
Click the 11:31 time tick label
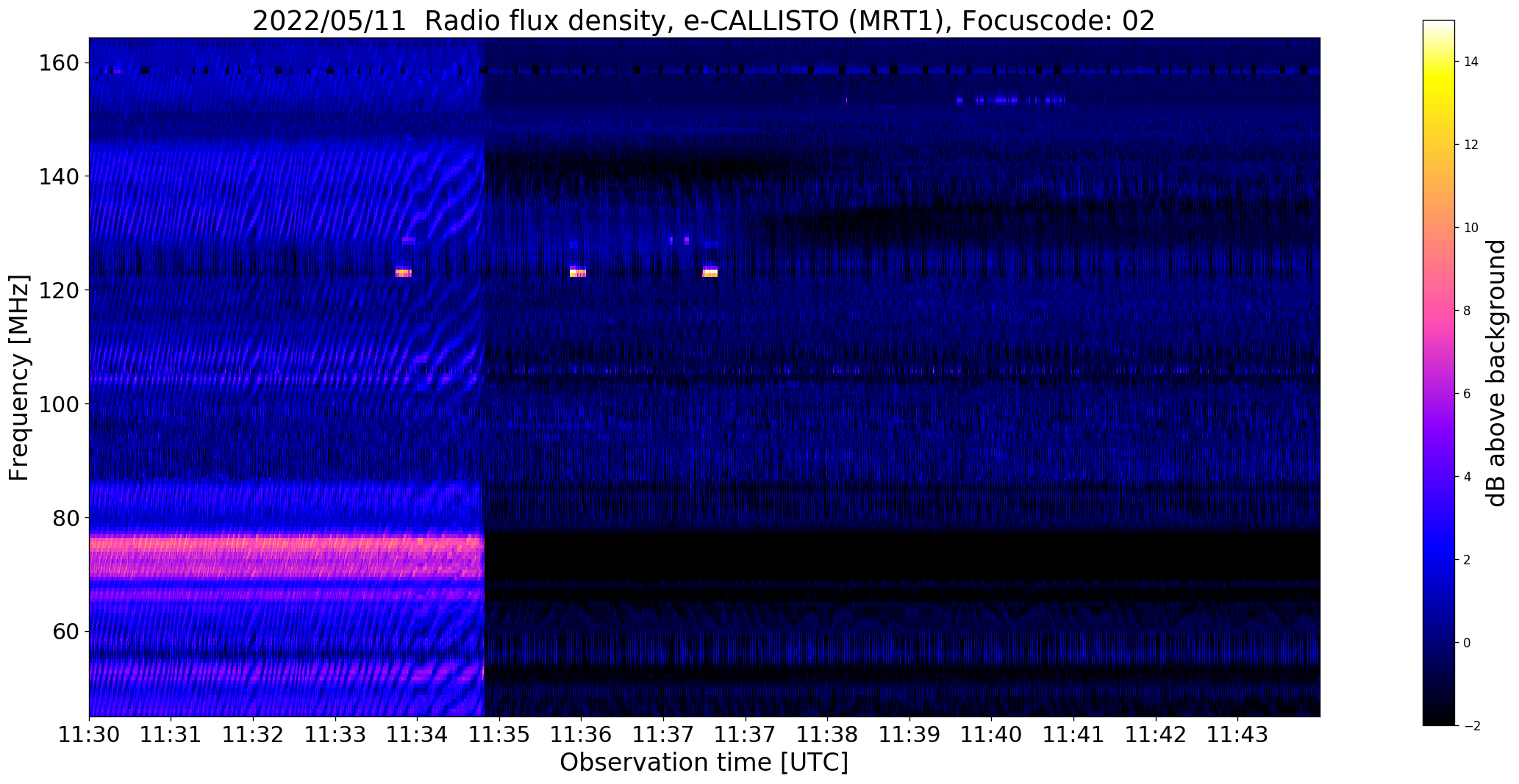tap(171, 734)
